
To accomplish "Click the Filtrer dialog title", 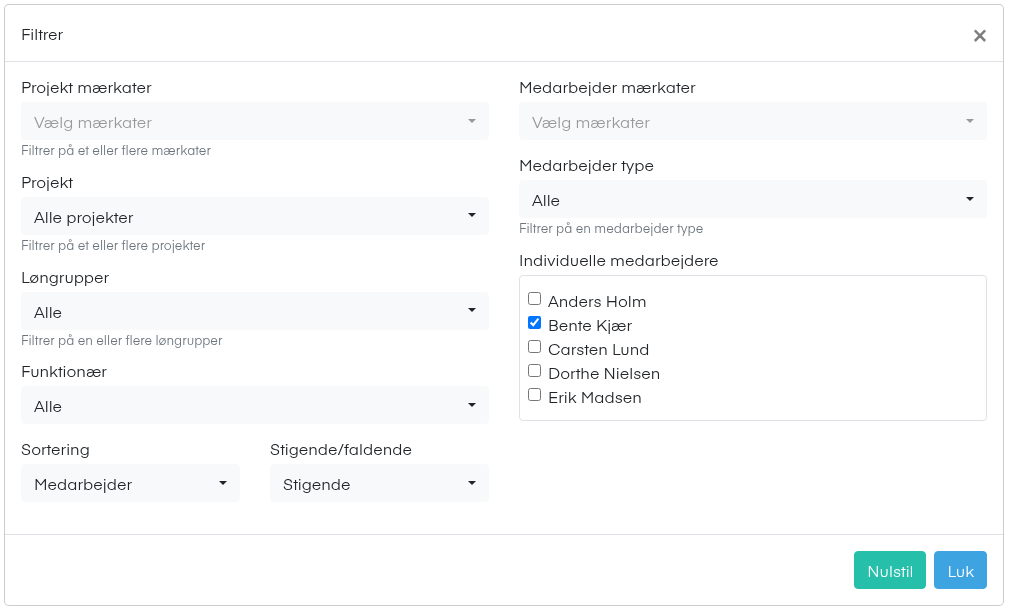I will [x=42, y=35].
